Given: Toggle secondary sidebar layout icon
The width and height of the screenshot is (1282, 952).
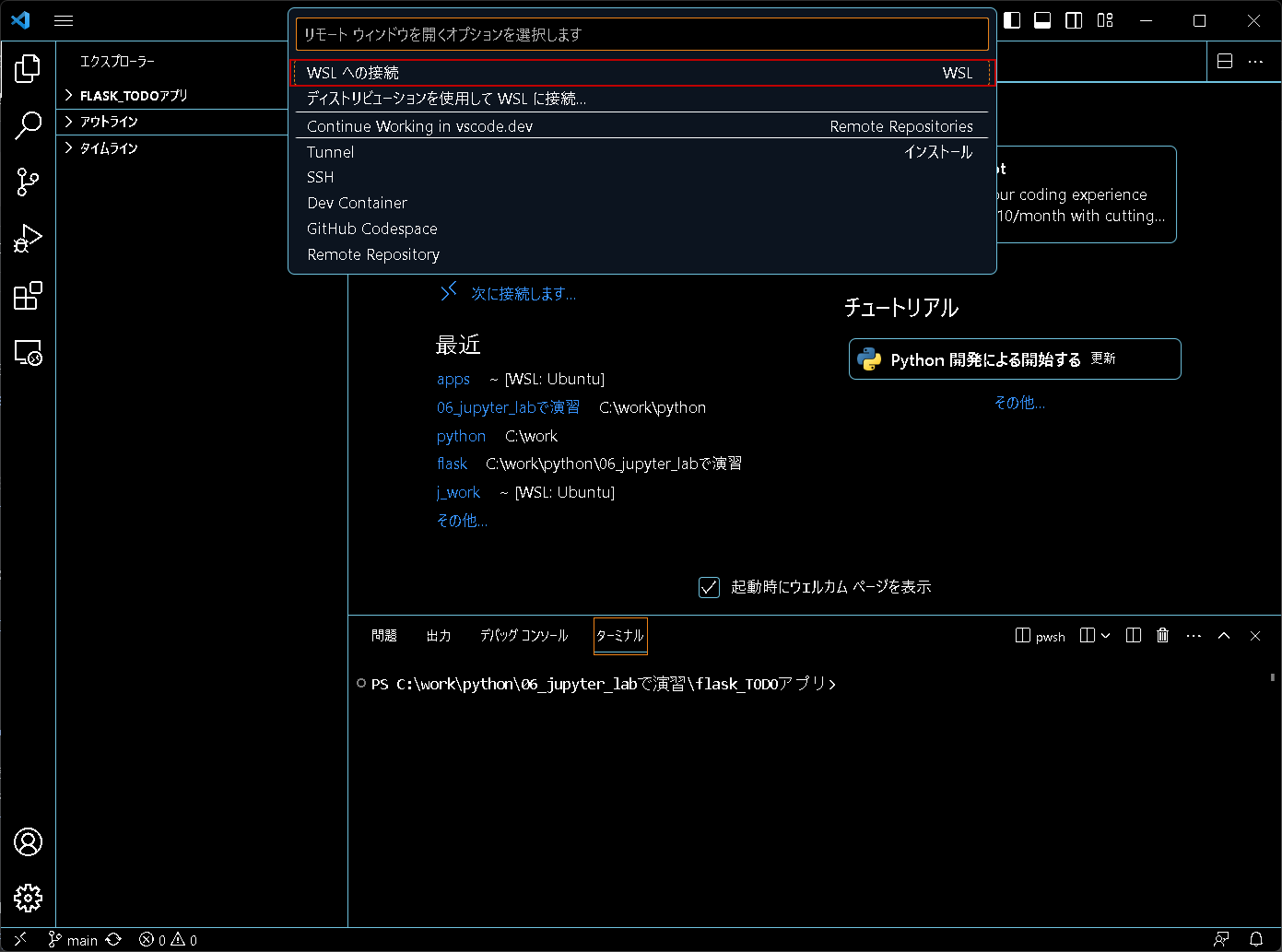Looking at the screenshot, I should (1074, 20).
